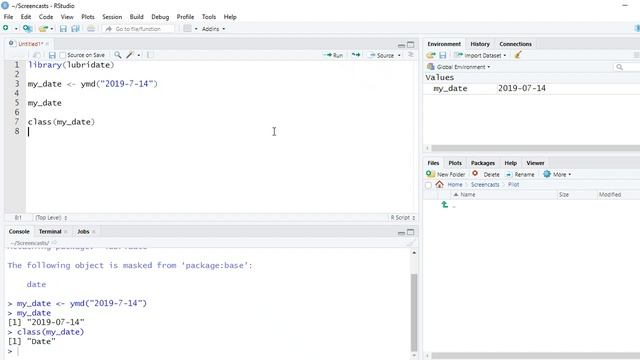Open the (Top Level) scope selector

51,218
